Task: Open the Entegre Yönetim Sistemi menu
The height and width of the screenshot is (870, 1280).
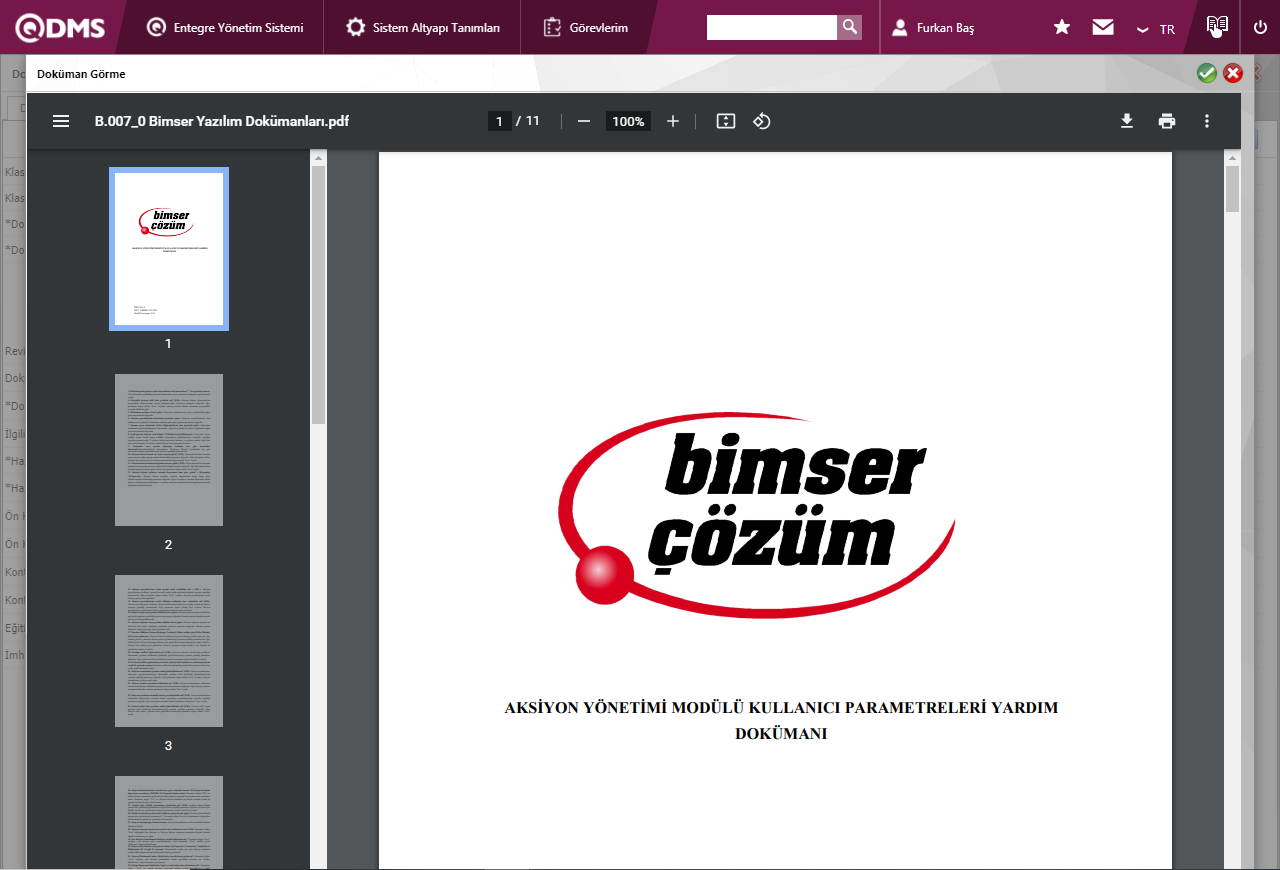Action: (225, 28)
